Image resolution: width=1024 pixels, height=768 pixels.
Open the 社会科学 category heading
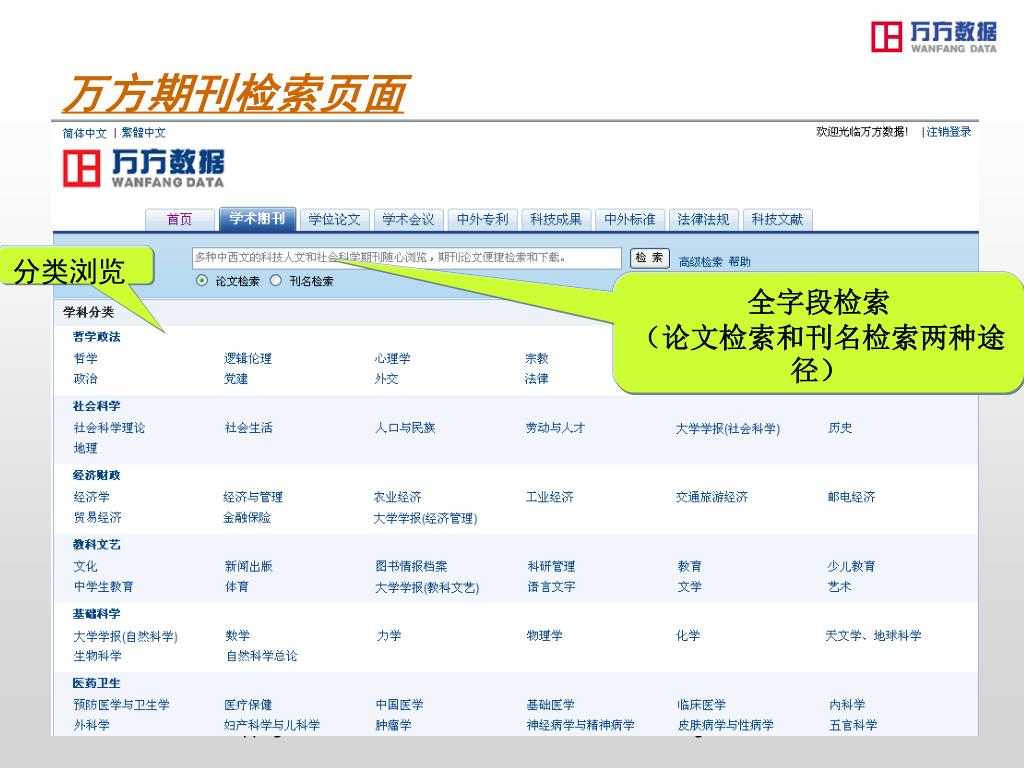tap(97, 406)
